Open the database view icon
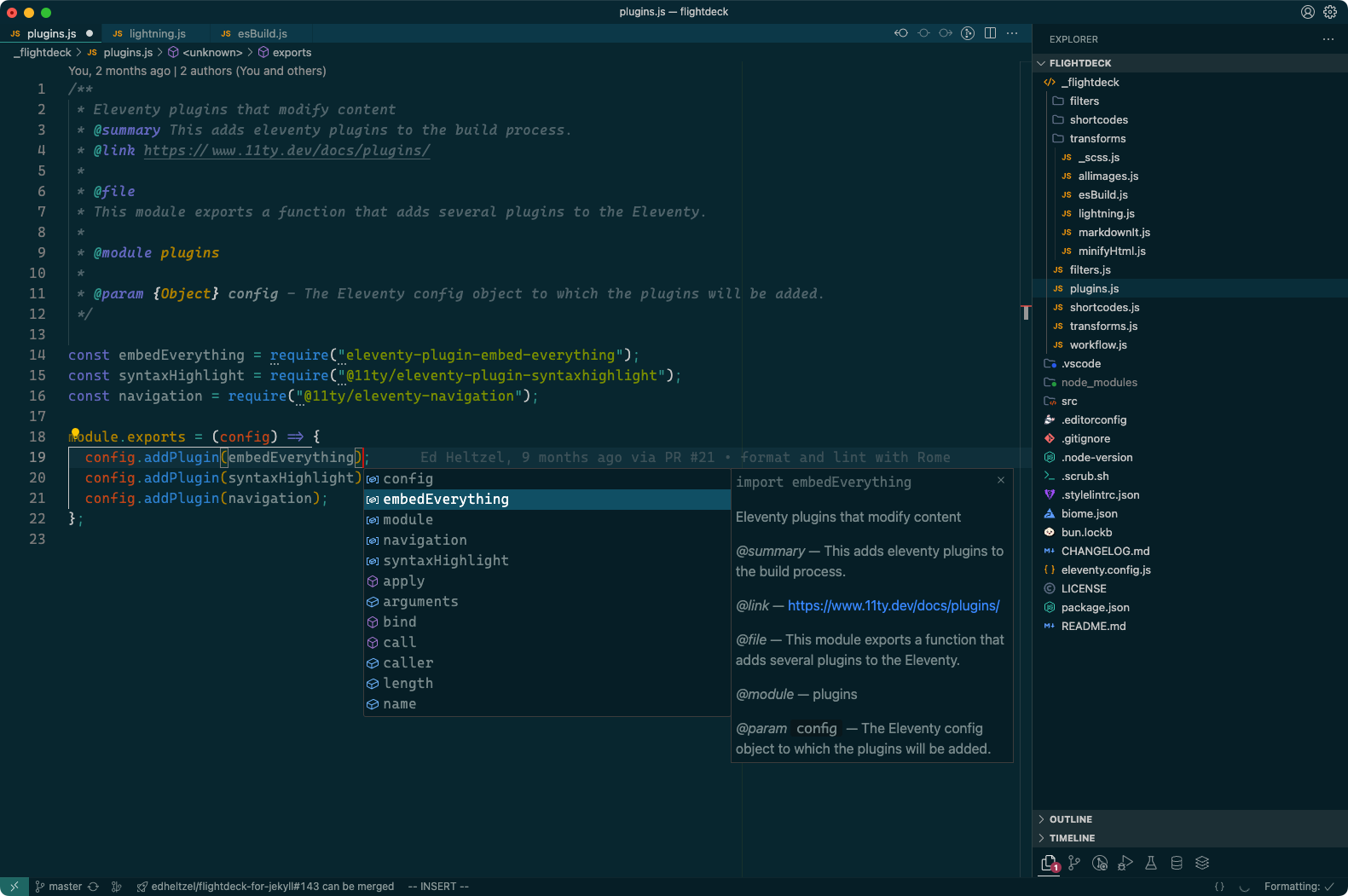Screen dimensions: 1348x896 tap(1177, 864)
